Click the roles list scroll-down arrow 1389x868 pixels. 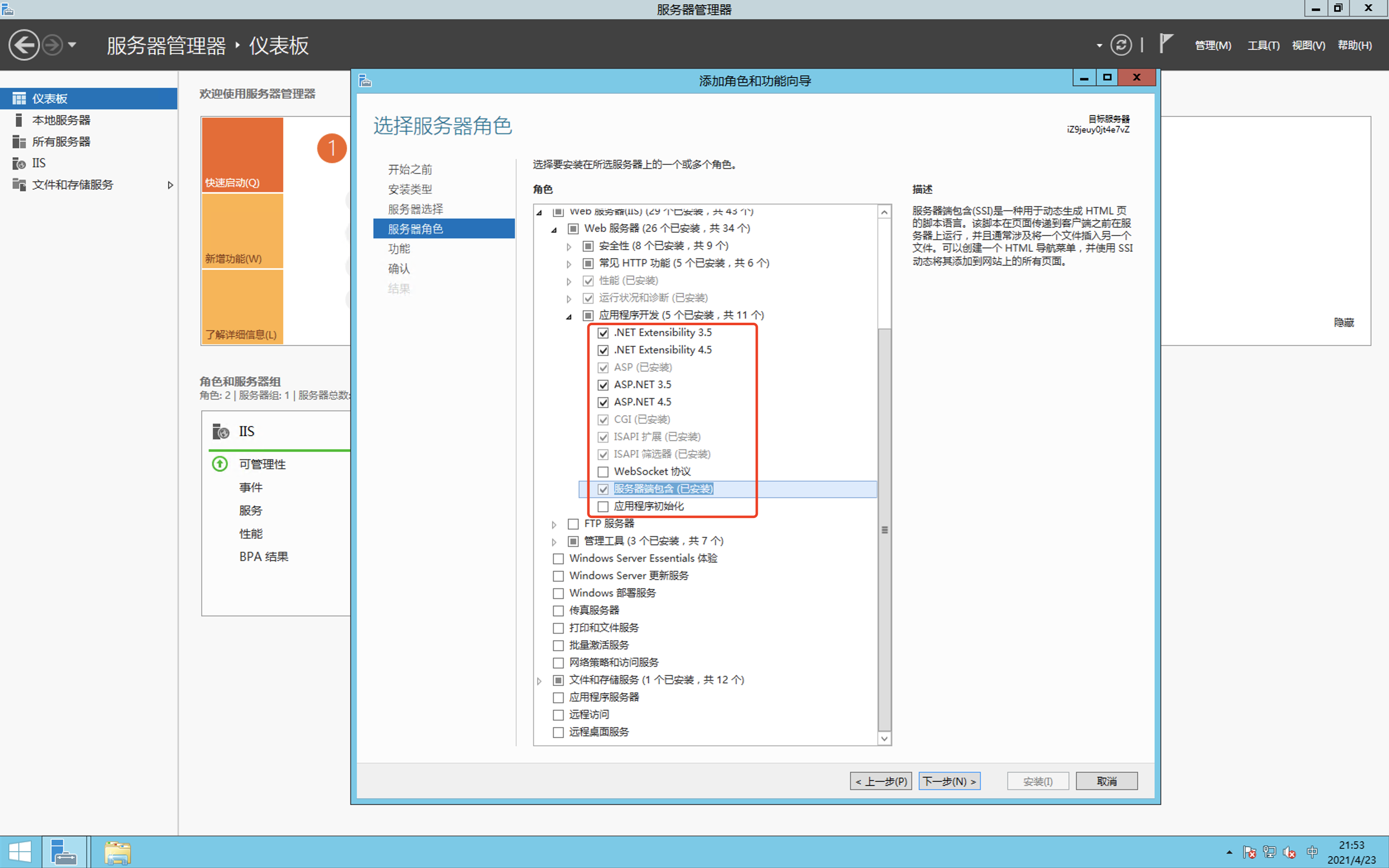pos(884,739)
